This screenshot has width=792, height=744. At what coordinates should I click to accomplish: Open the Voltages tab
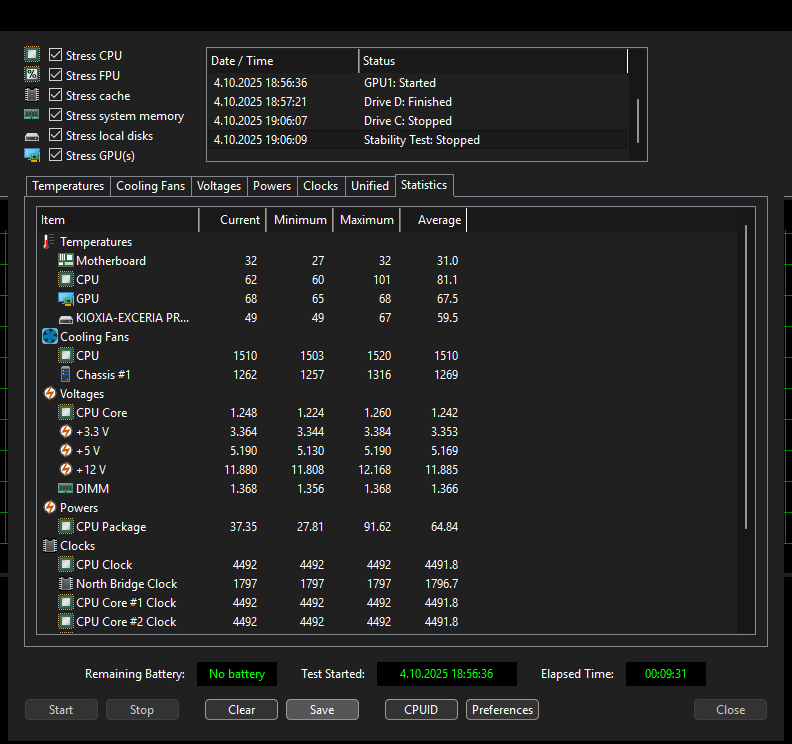219,186
